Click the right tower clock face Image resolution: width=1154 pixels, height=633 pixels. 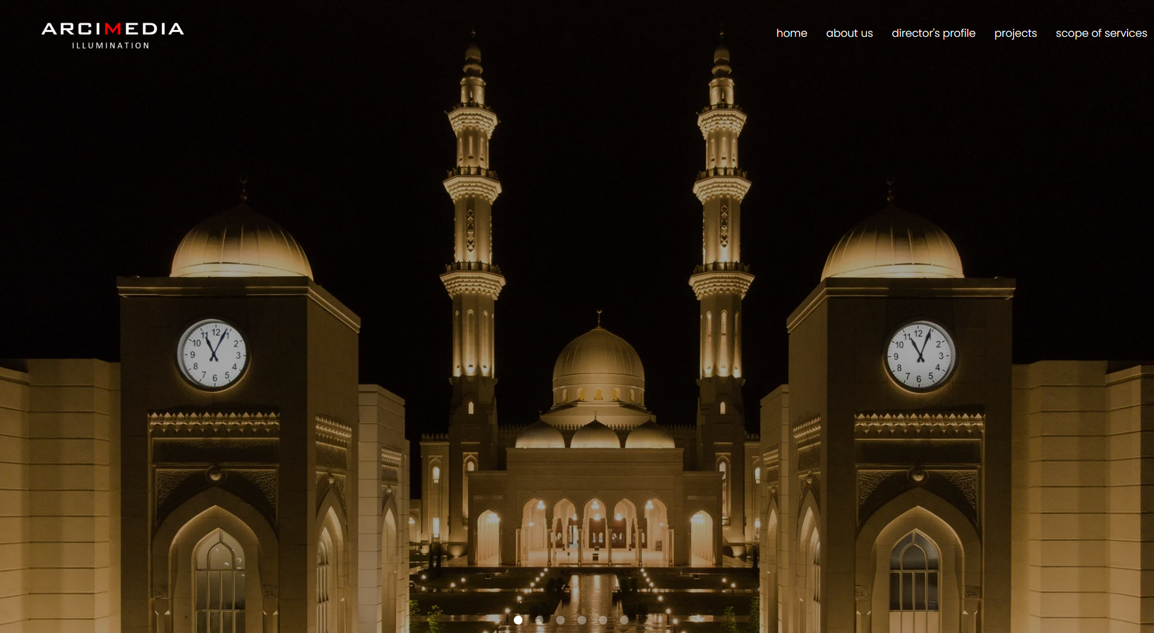[920, 355]
